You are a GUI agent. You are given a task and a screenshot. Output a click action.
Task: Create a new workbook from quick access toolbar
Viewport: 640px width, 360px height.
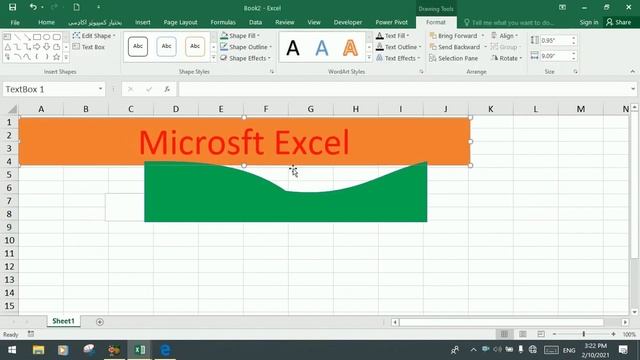click(x=76, y=7)
